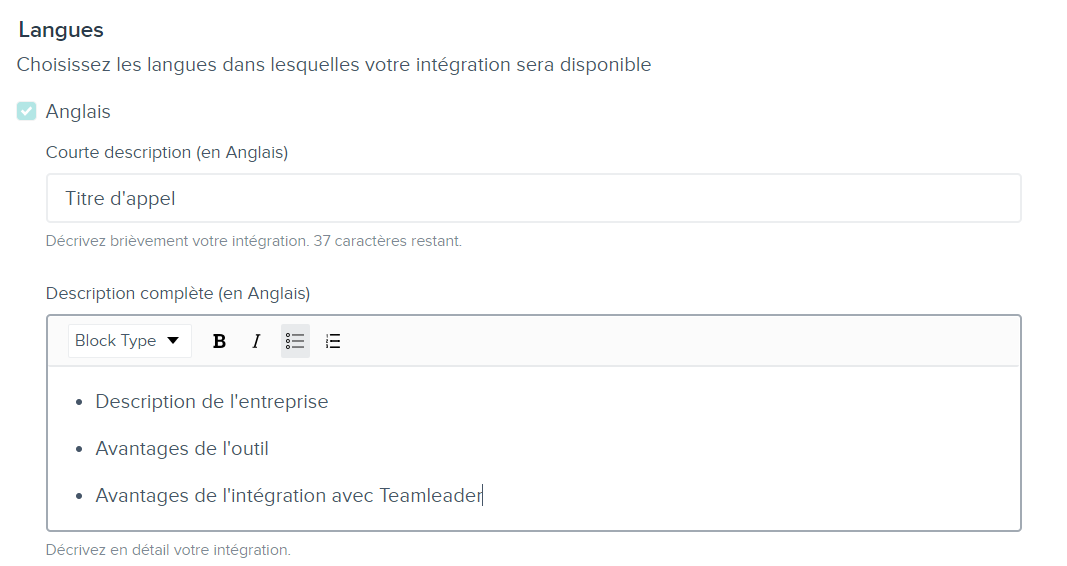Click the Block Type dropdown arrow

click(173, 341)
